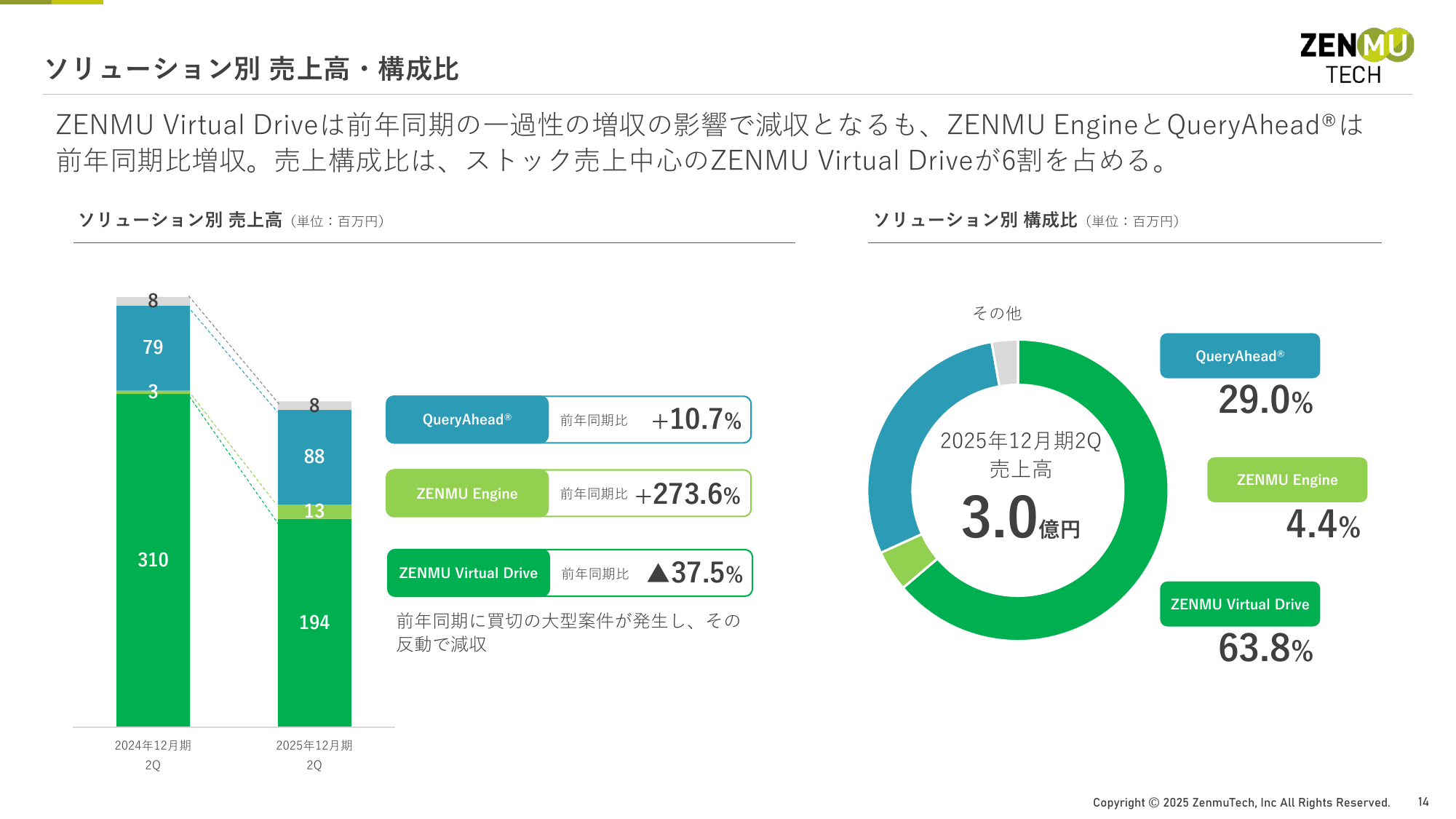1456x819 pixels.
Task: Click the 29.0% value
Action: (1265, 400)
